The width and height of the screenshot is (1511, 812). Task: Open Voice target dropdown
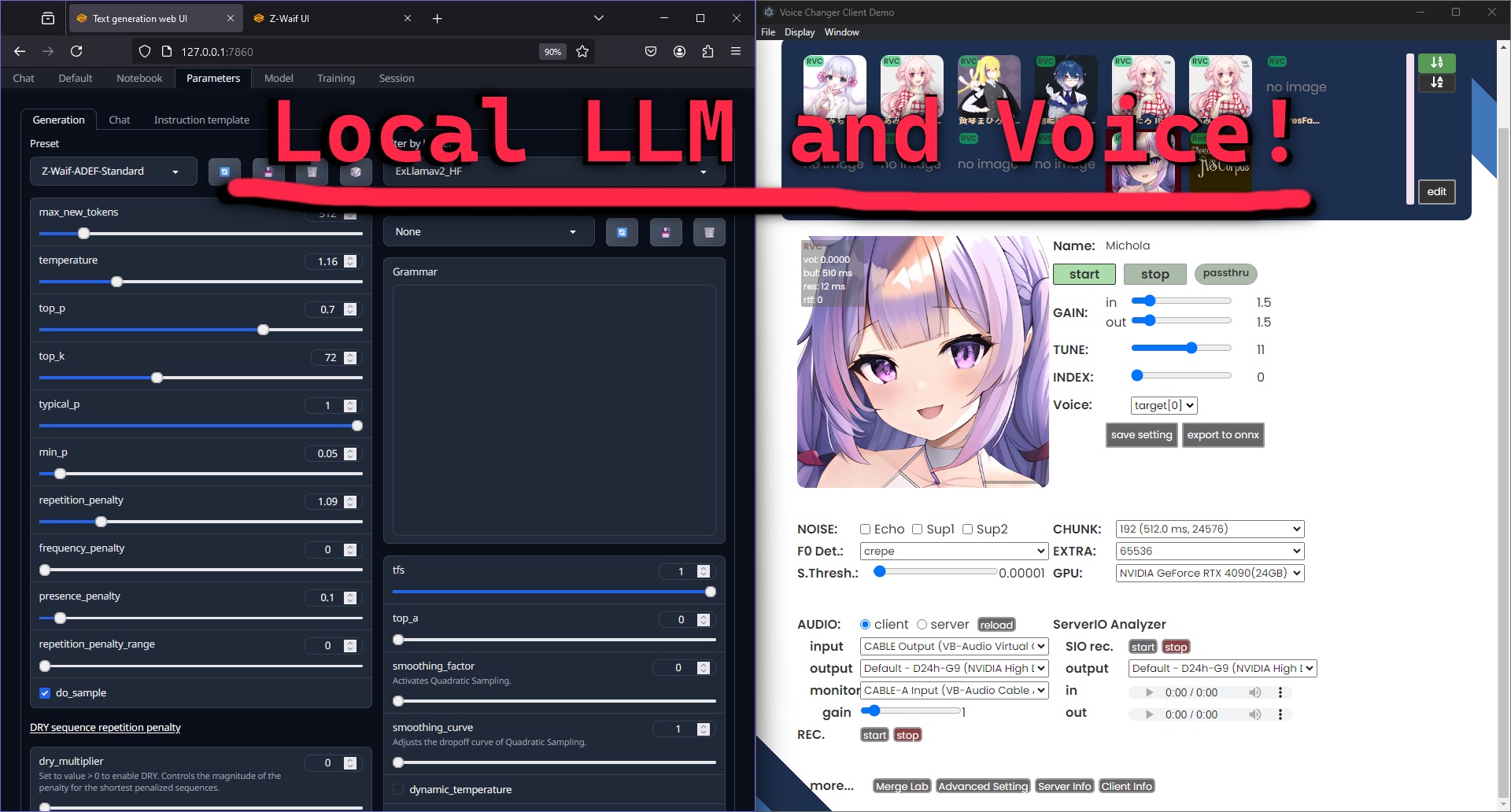1164,405
